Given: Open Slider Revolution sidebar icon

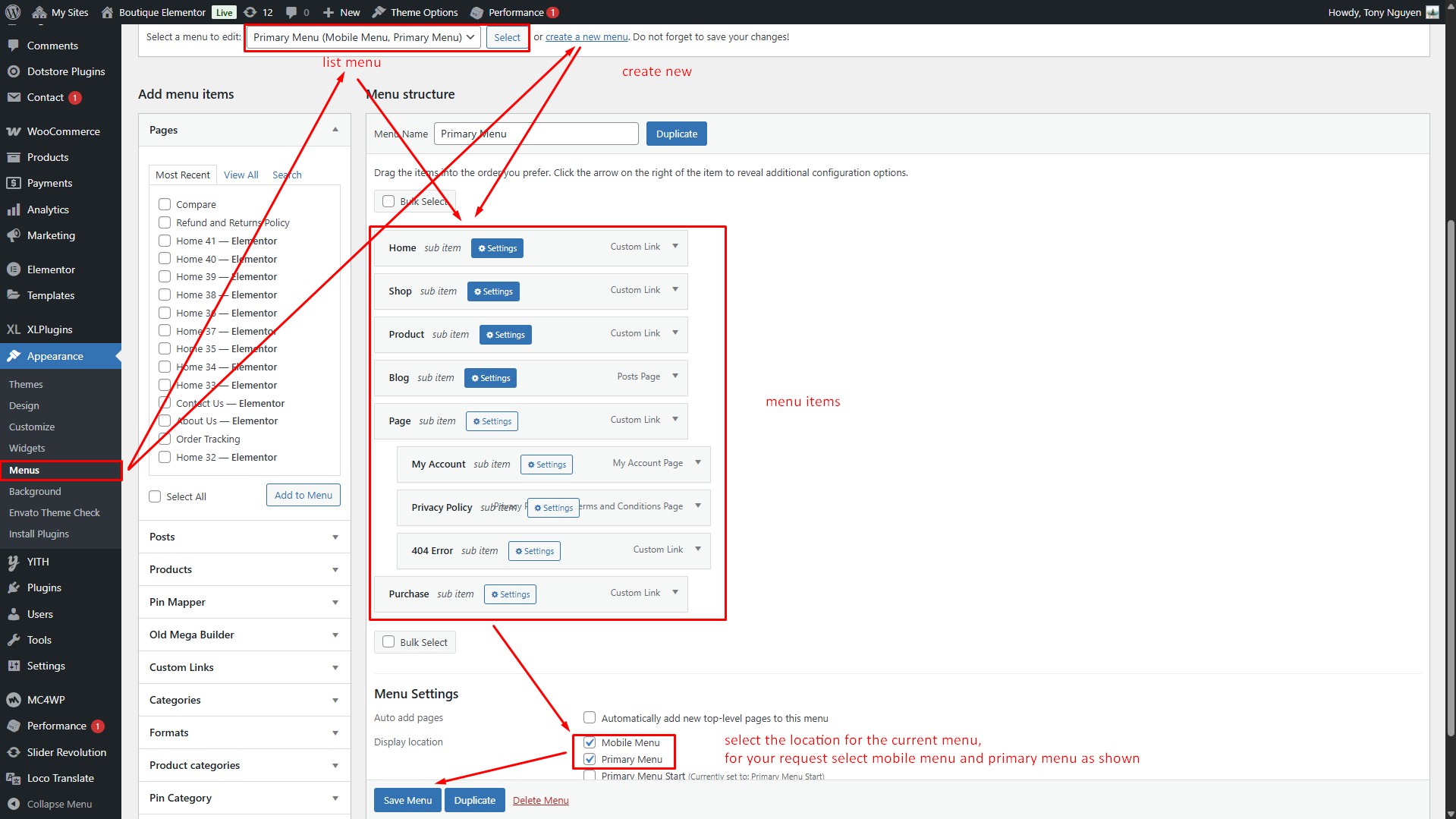Looking at the screenshot, I should point(14,752).
